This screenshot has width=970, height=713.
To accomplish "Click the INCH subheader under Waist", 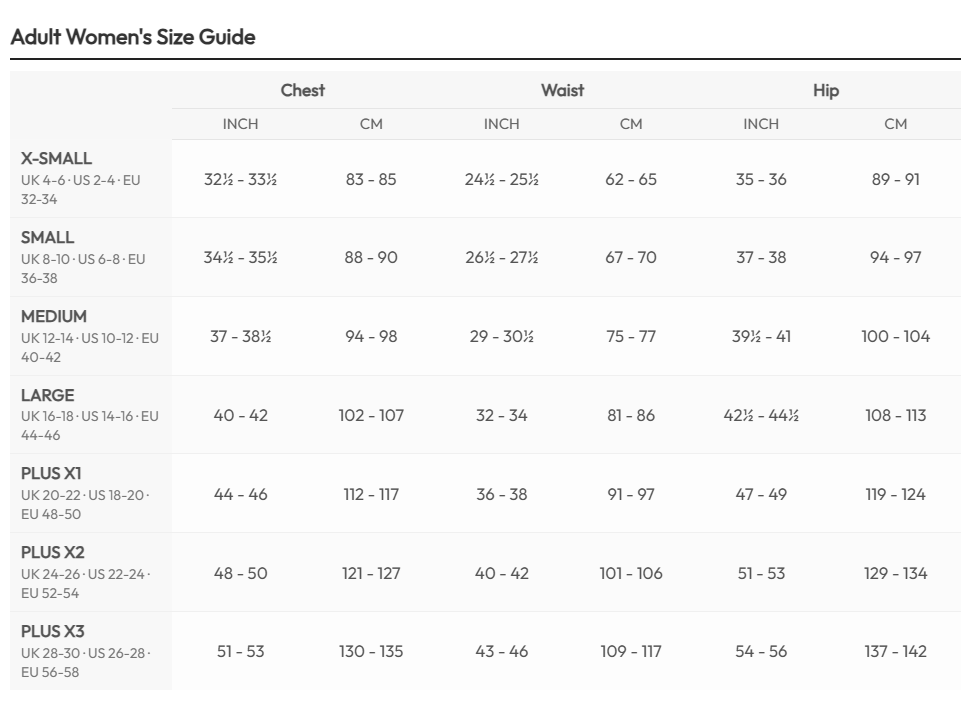I will [x=501, y=125].
